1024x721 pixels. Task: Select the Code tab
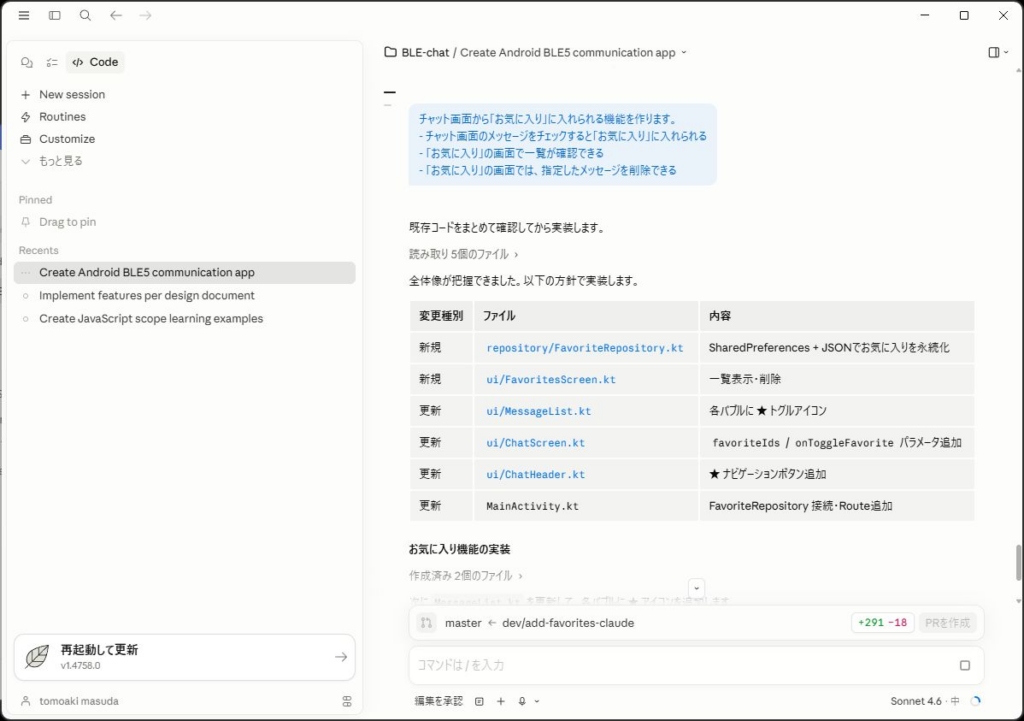[x=95, y=62]
